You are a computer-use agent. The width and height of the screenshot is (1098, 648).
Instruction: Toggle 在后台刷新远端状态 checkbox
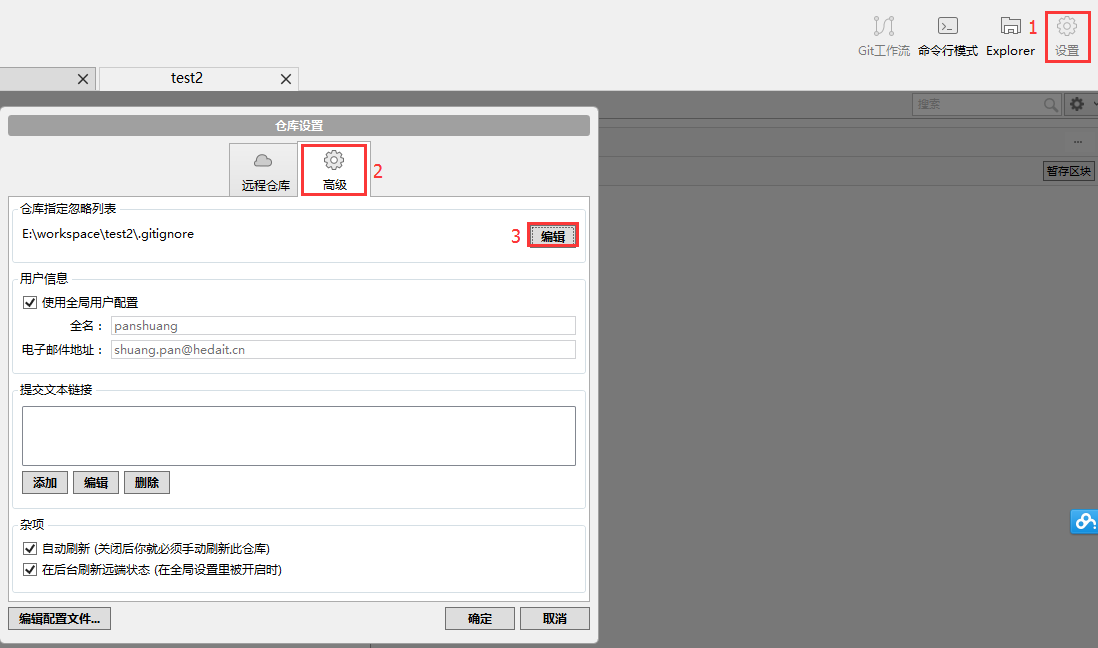pos(29,570)
